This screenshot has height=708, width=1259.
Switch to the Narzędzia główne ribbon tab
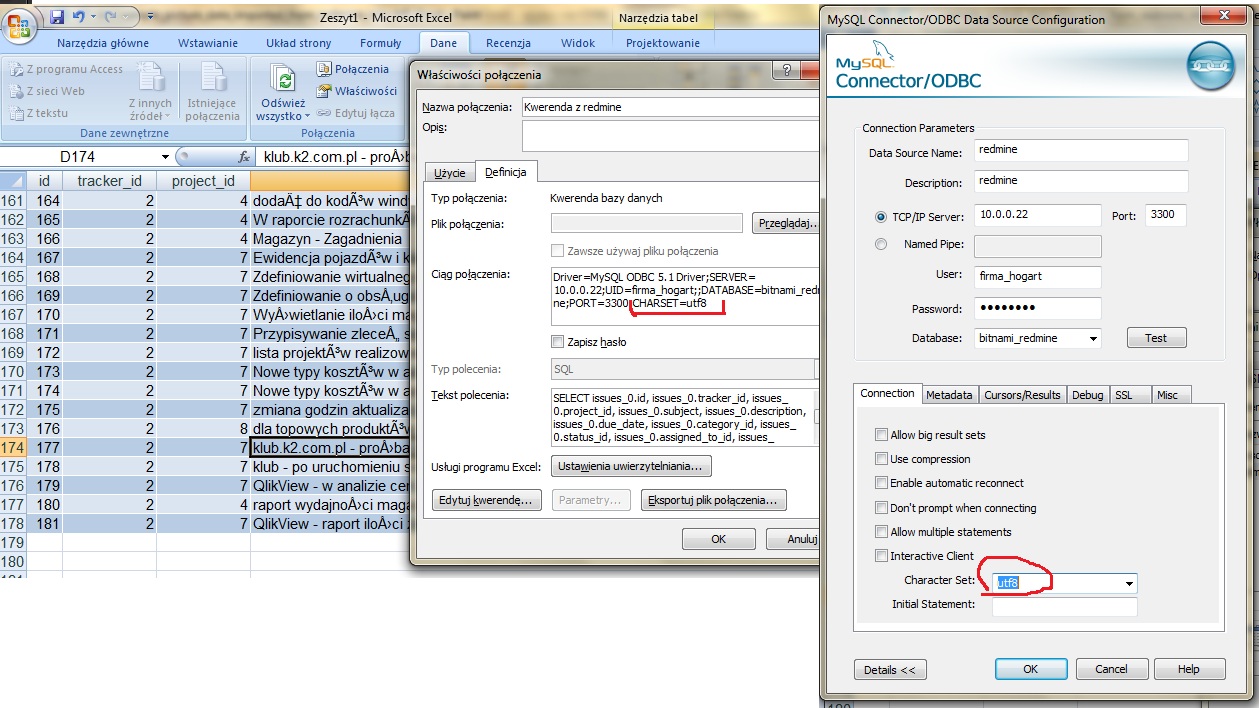[103, 43]
